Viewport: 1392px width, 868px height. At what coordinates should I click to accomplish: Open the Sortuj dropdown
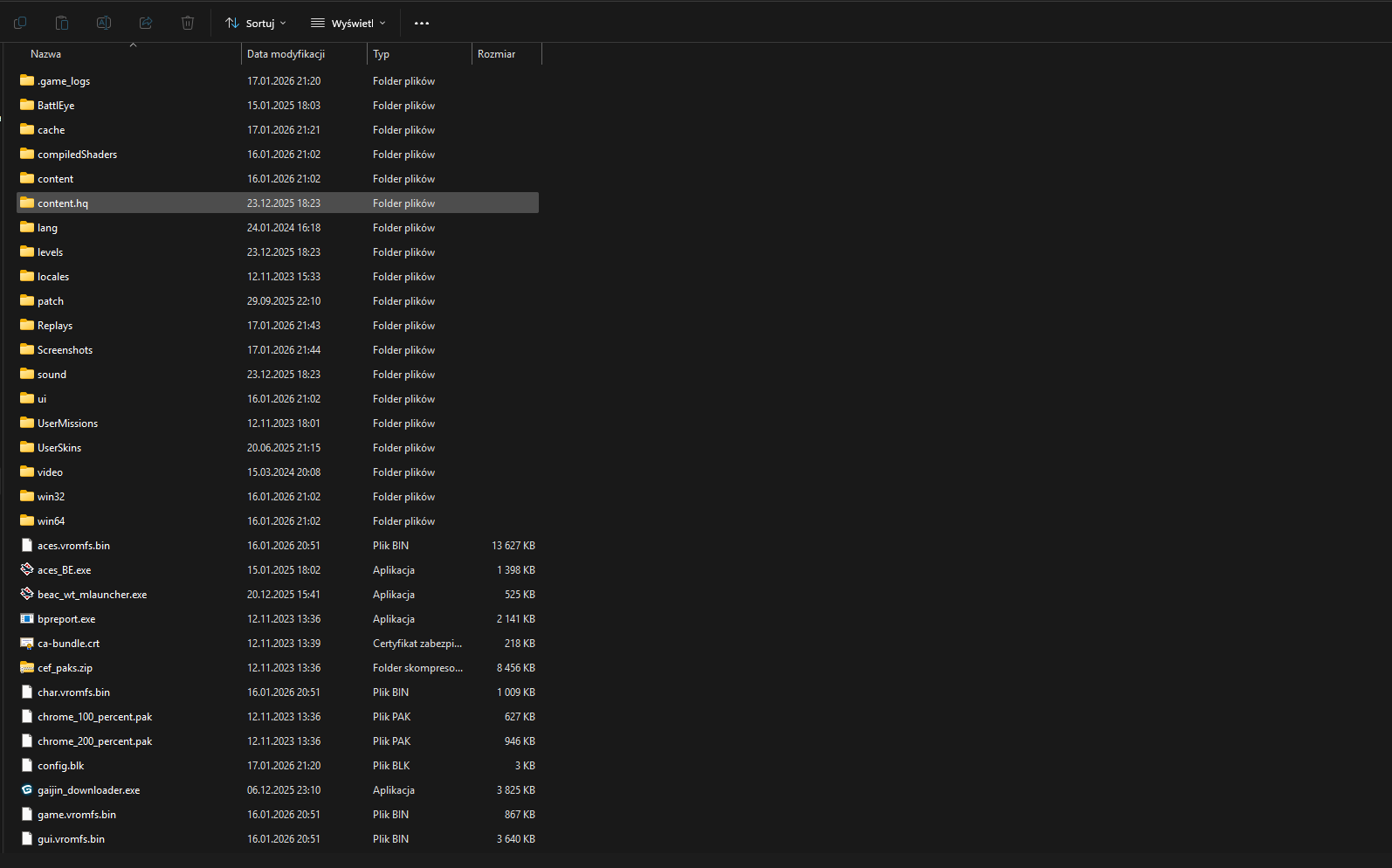pyautogui.click(x=256, y=24)
